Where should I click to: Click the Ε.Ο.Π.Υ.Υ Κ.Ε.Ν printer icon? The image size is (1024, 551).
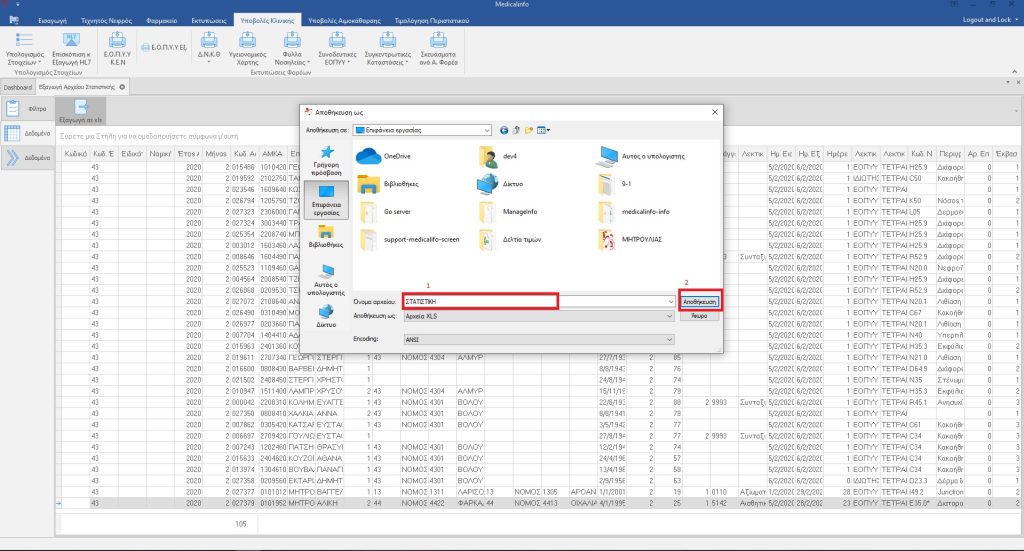point(115,41)
